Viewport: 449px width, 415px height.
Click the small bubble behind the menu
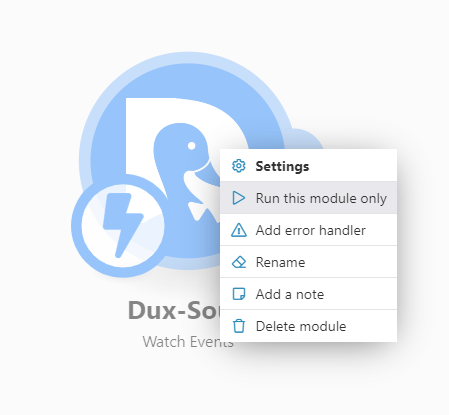[x=305, y=139]
